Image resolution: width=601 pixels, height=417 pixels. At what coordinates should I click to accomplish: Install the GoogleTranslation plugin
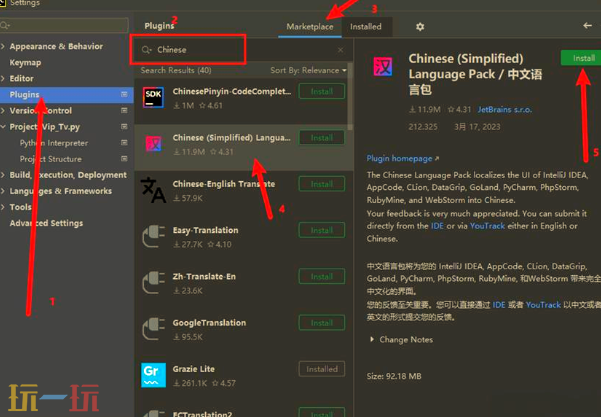pos(322,323)
